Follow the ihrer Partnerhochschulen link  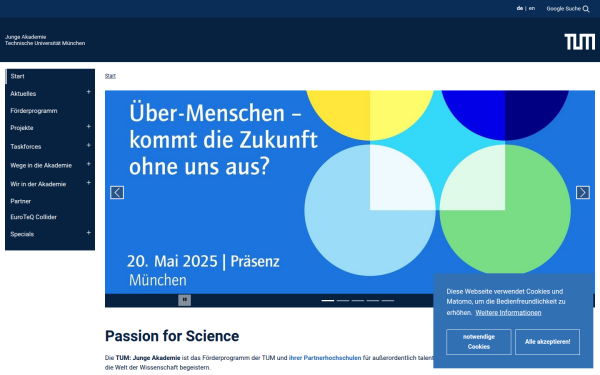click(x=325, y=358)
